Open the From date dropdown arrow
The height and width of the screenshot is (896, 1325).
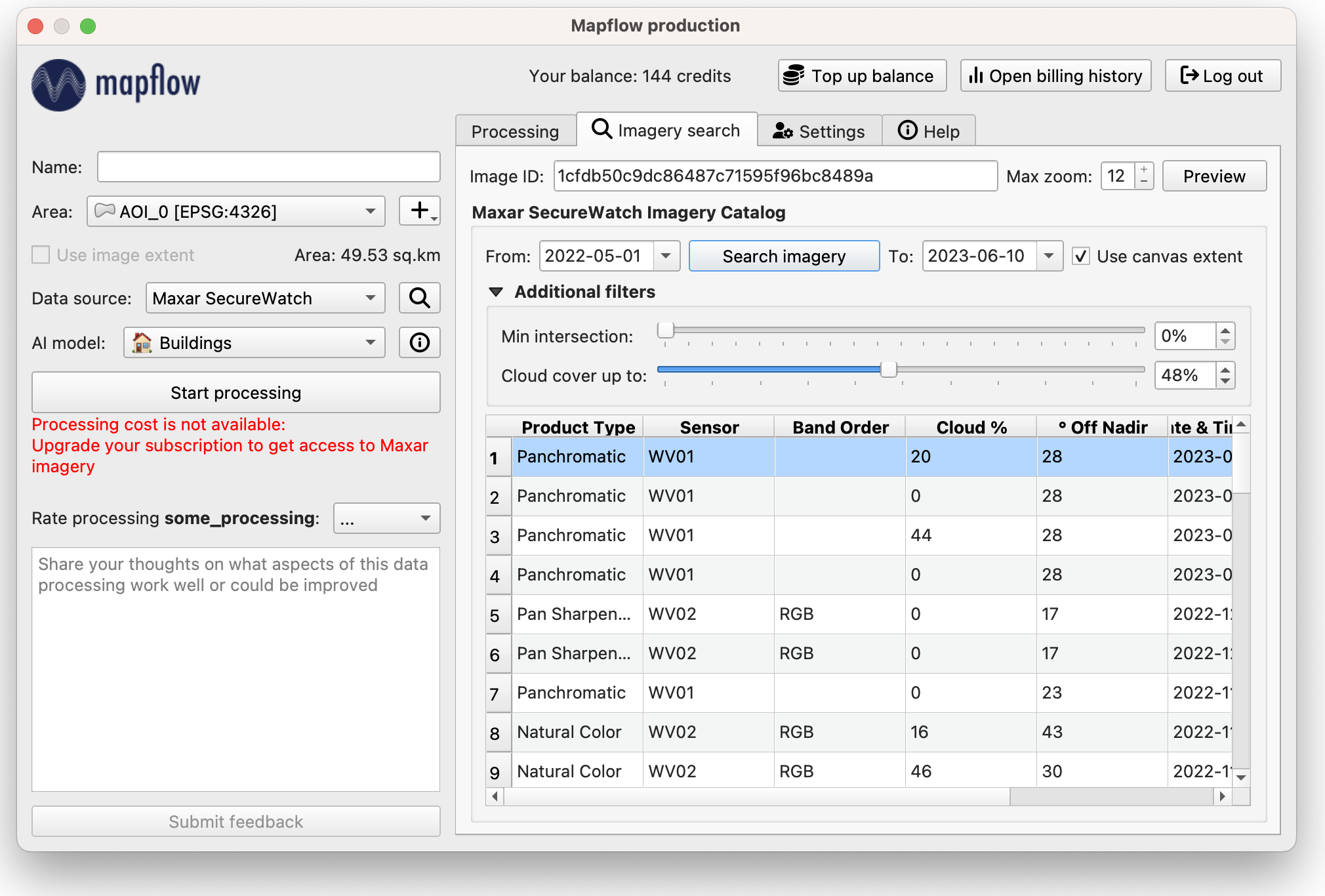coord(666,256)
